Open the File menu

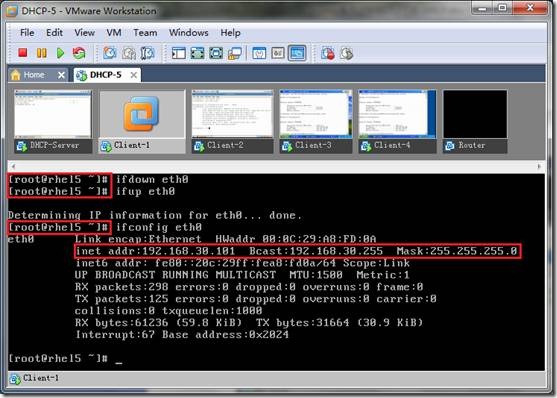click(27, 33)
